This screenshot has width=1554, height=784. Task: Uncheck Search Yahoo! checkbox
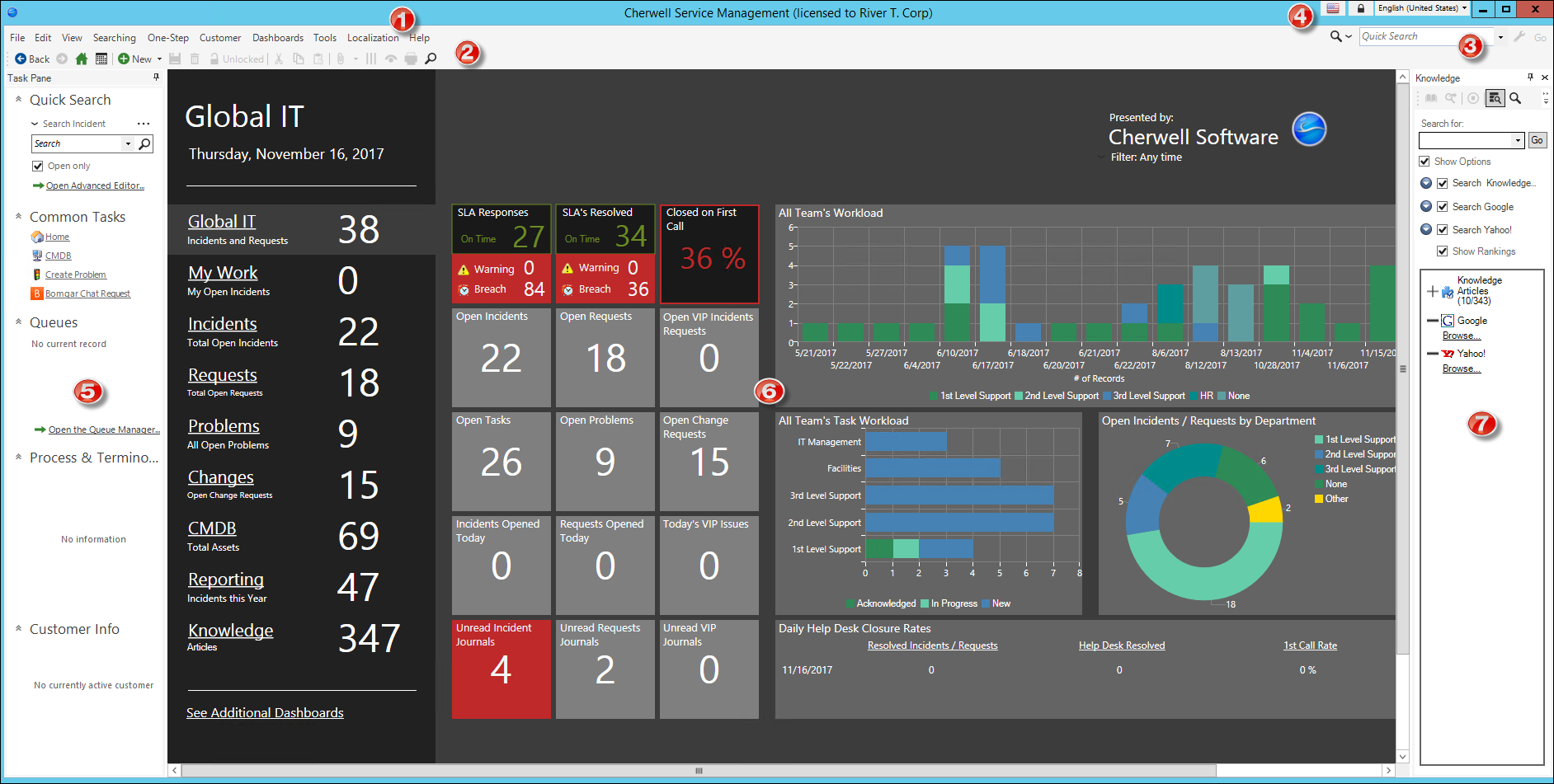[x=1443, y=230]
